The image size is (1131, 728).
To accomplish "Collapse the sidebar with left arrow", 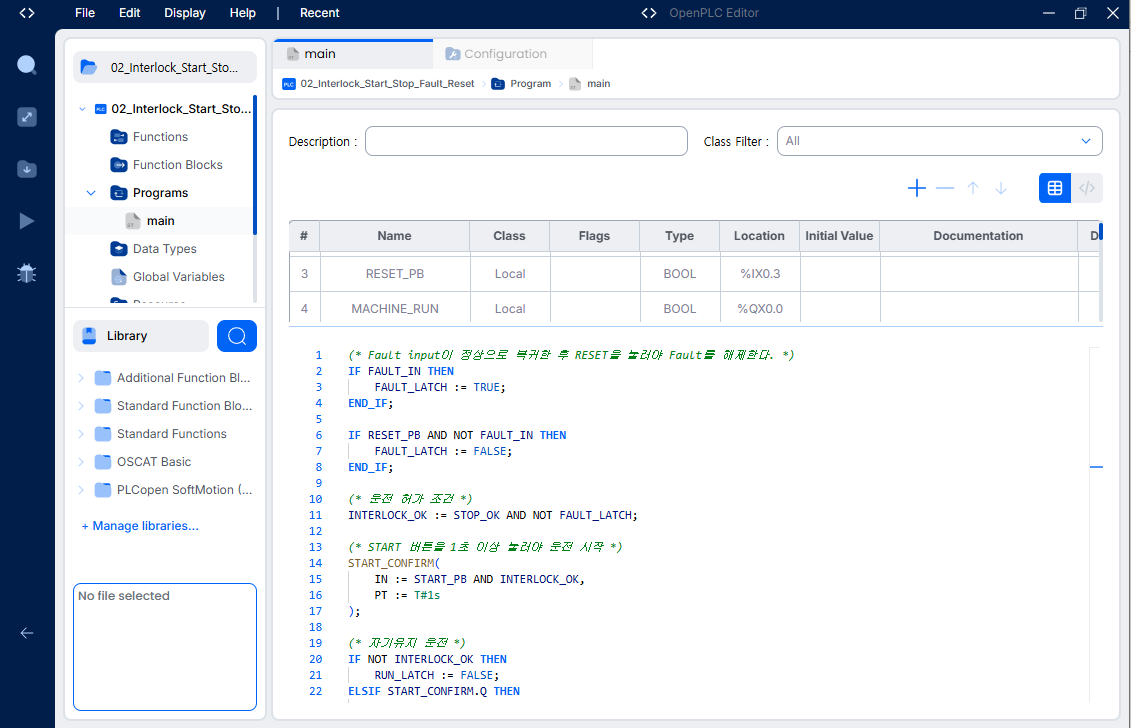I will click(x=27, y=633).
